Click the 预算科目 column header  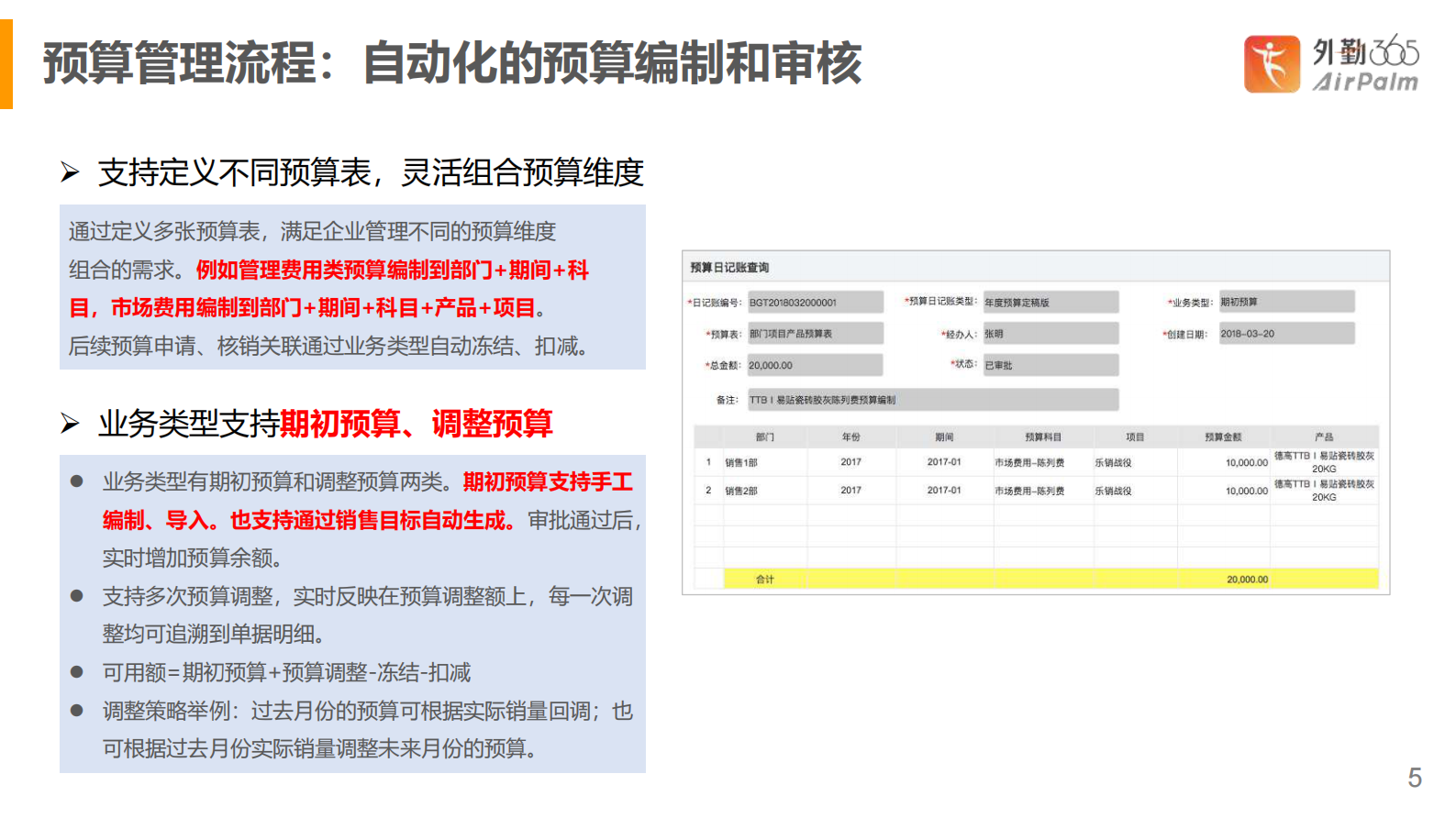(x=1043, y=437)
